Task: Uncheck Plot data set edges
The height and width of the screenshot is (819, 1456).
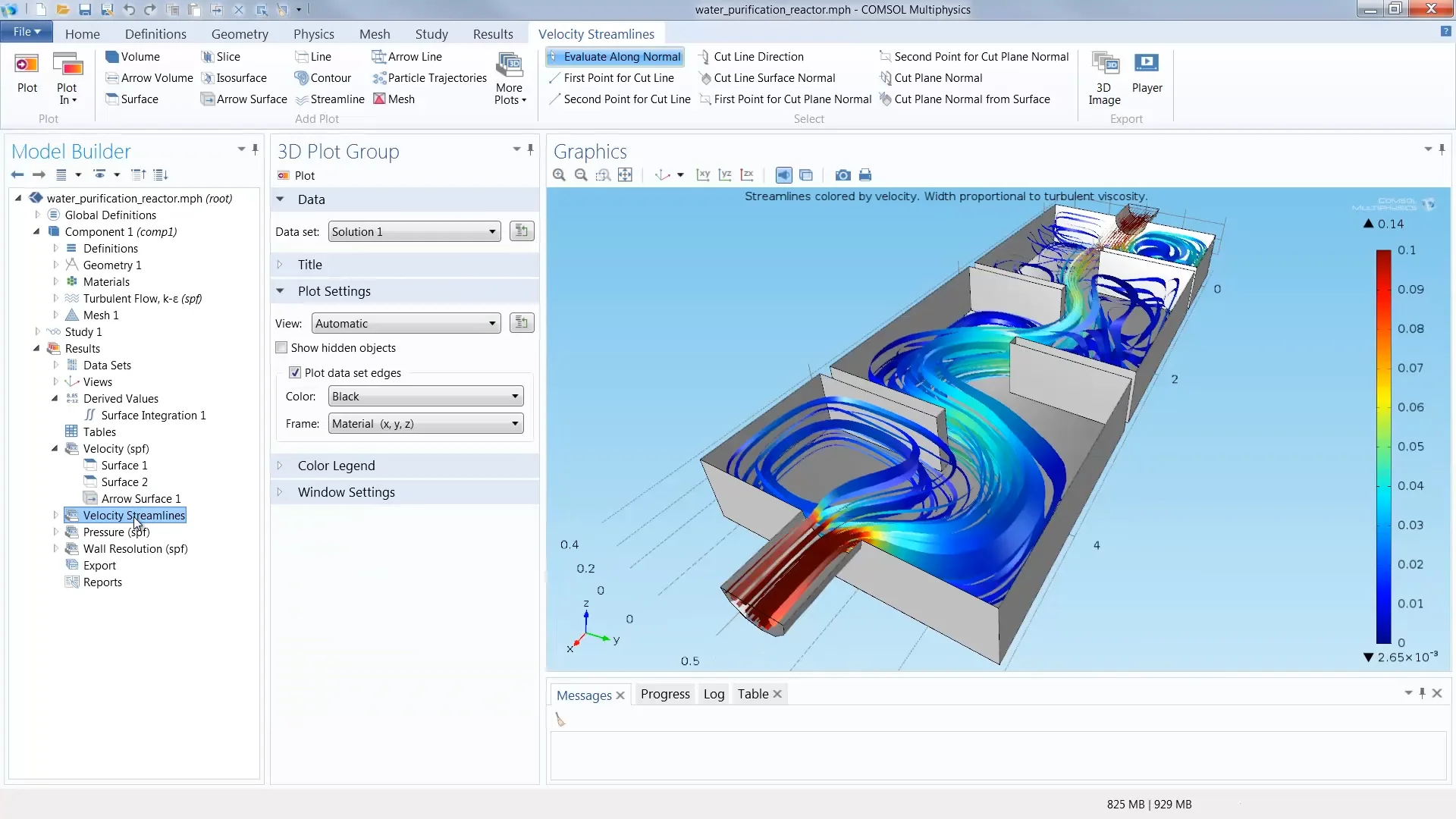Action: [295, 373]
